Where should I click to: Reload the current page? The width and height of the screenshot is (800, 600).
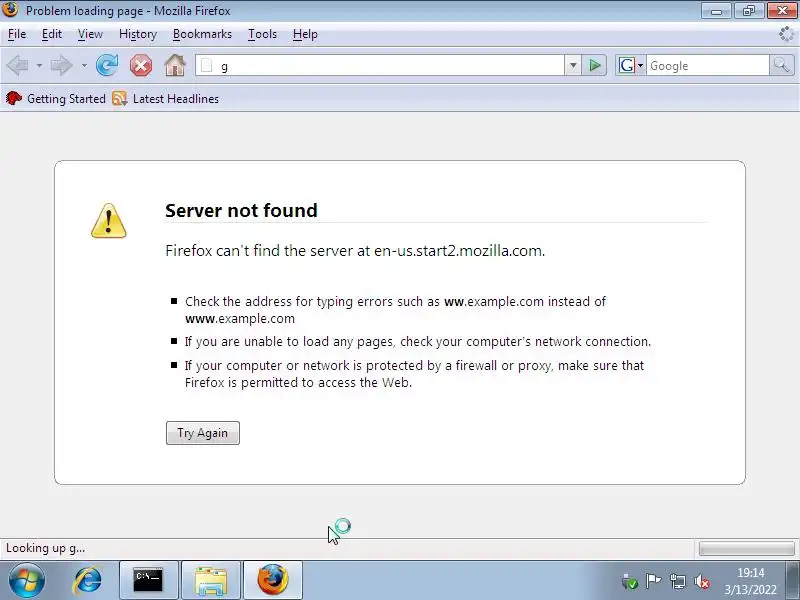pos(107,65)
